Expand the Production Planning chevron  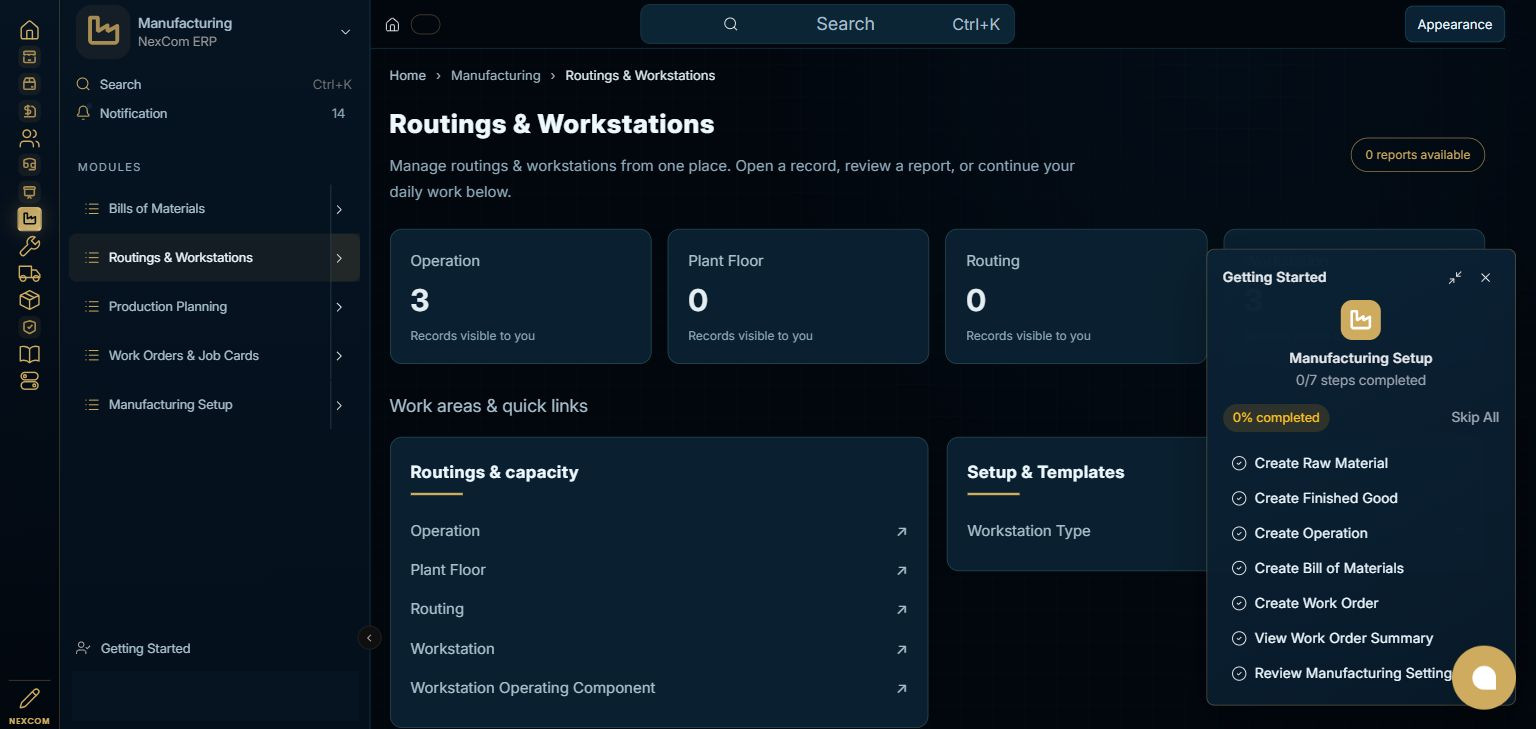click(339, 307)
